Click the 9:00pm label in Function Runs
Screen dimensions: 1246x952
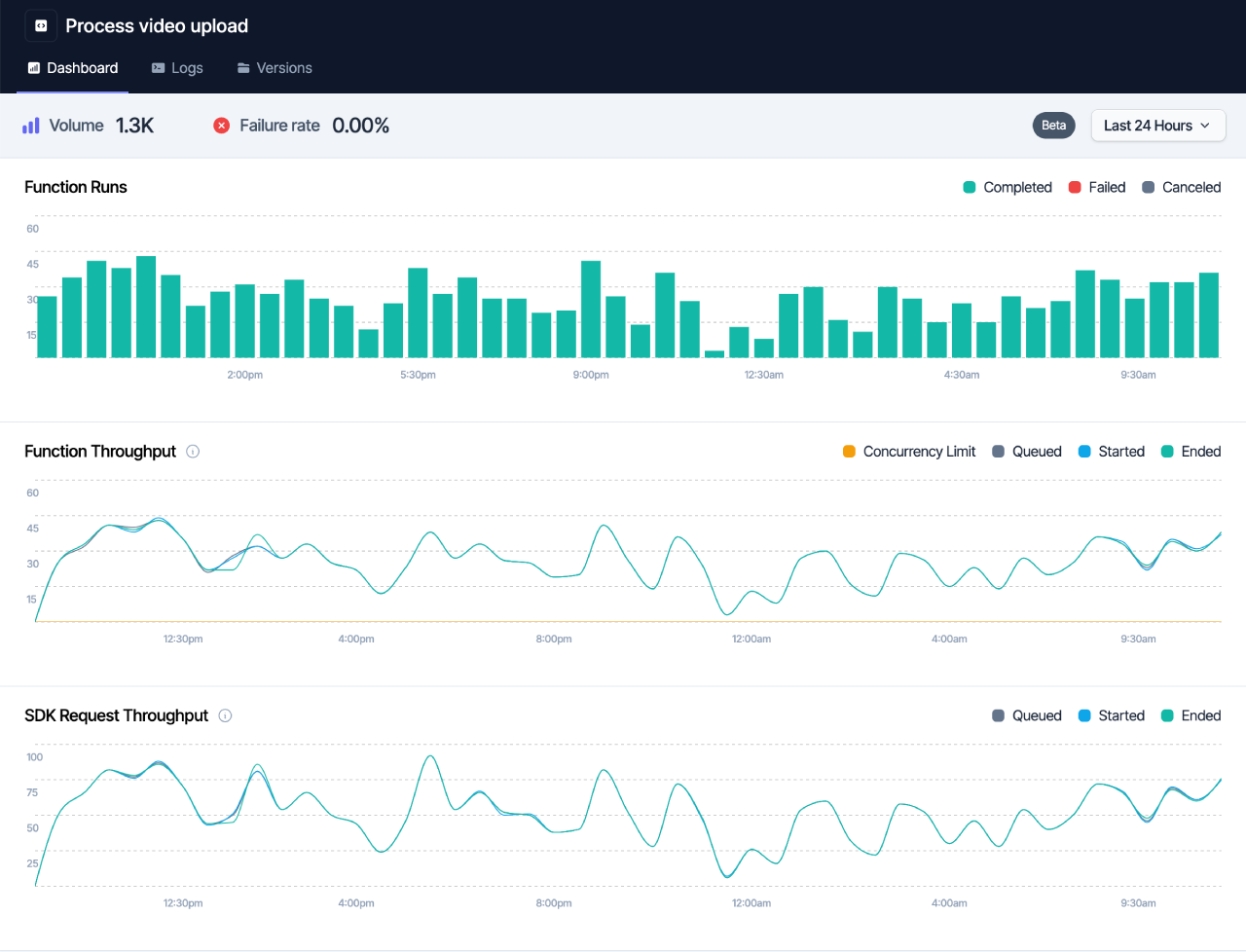tap(591, 375)
